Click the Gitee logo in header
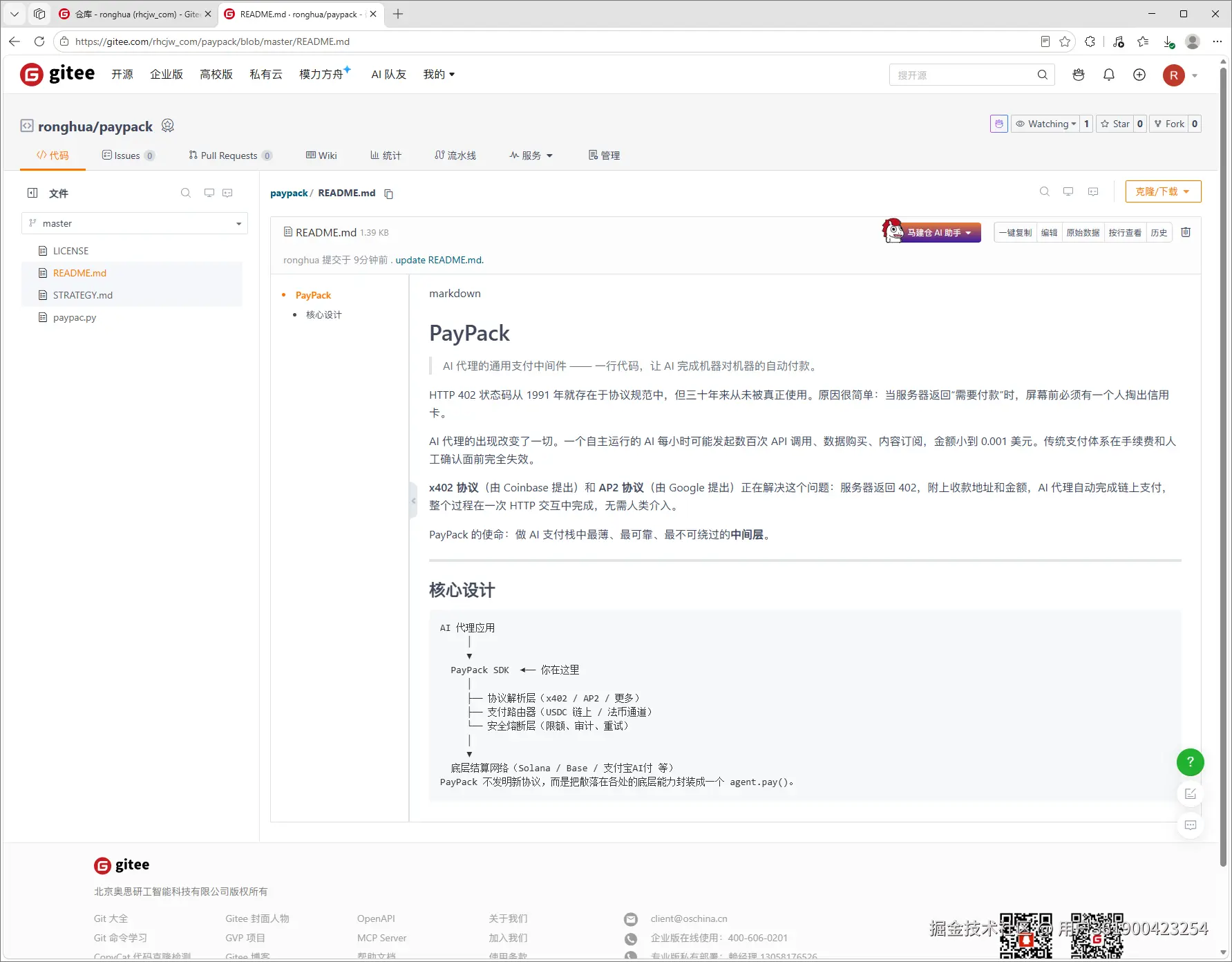The height and width of the screenshot is (962, 1232). 57,74
